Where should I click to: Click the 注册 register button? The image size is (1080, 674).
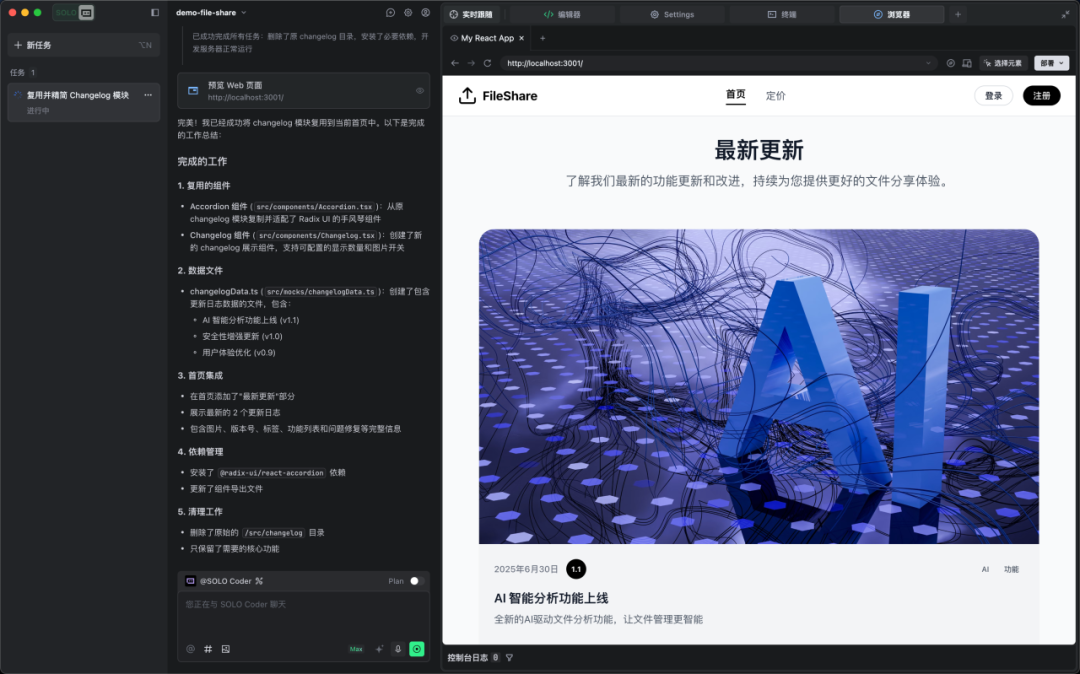(1041, 96)
